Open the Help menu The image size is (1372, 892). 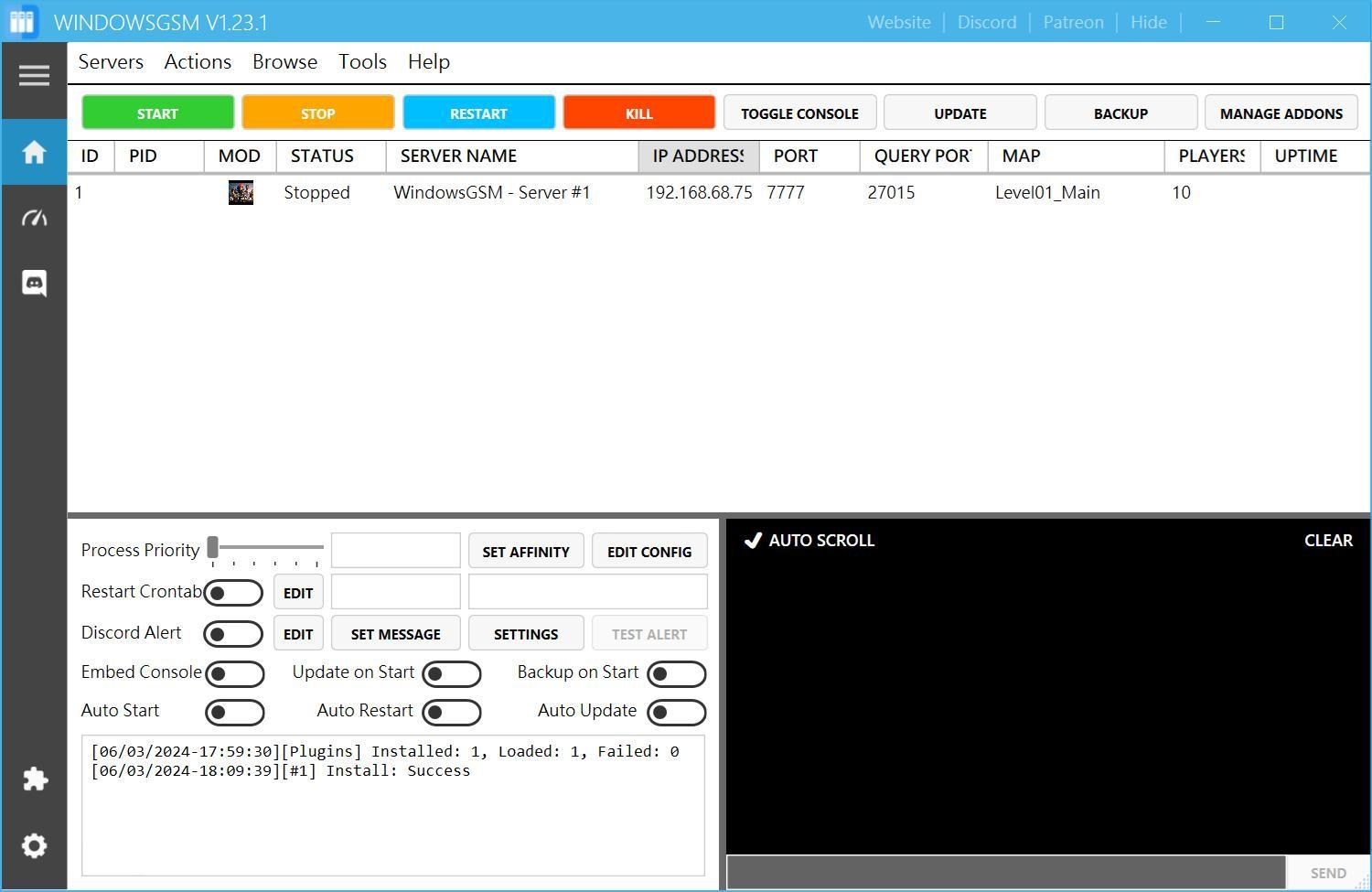(x=429, y=62)
